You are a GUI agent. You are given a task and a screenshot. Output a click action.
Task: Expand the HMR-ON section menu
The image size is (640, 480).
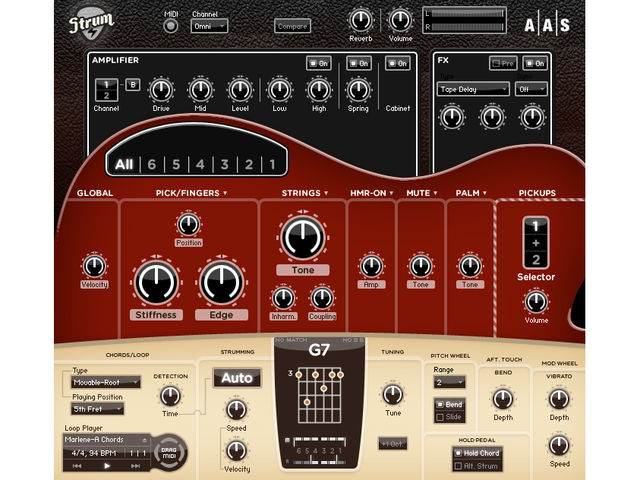point(391,193)
